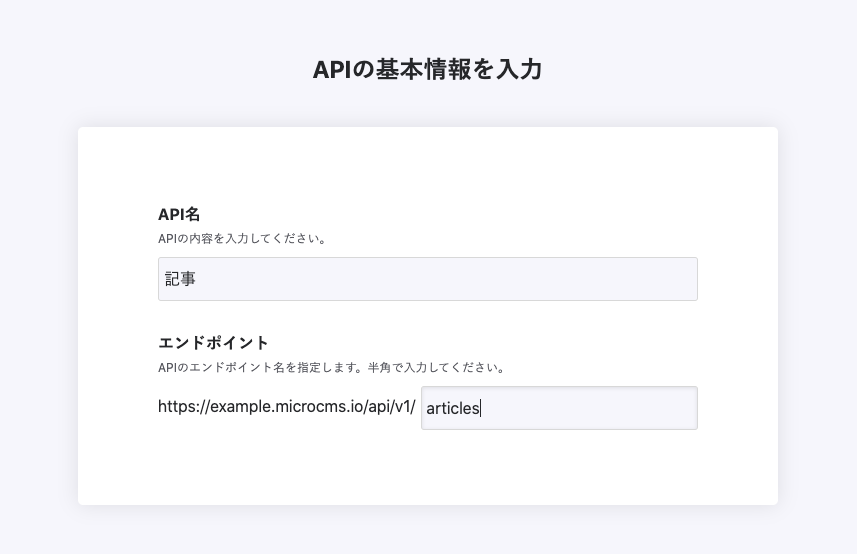857x554 pixels.
Task: Click grey page background left of the heading
Action: click(x=150, y=70)
